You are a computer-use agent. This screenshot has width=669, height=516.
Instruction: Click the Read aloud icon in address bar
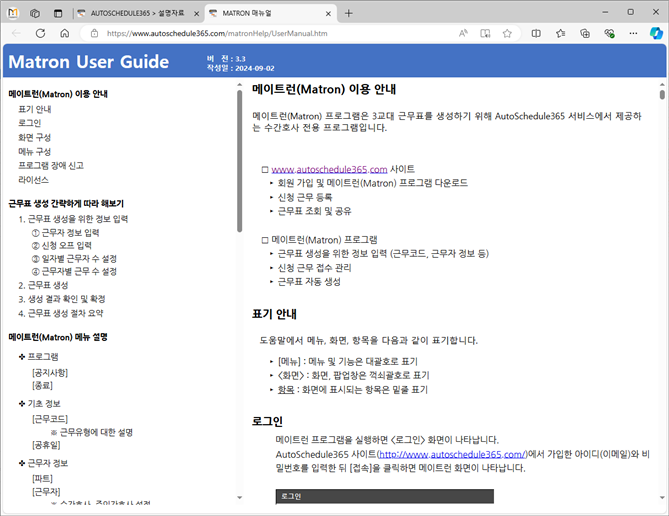(464, 33)
